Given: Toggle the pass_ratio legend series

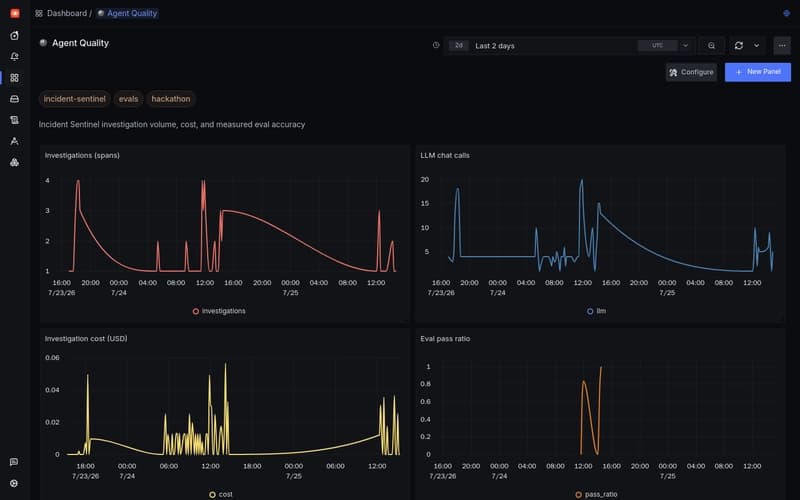Looking at the screenshot, I should point(596,494).
